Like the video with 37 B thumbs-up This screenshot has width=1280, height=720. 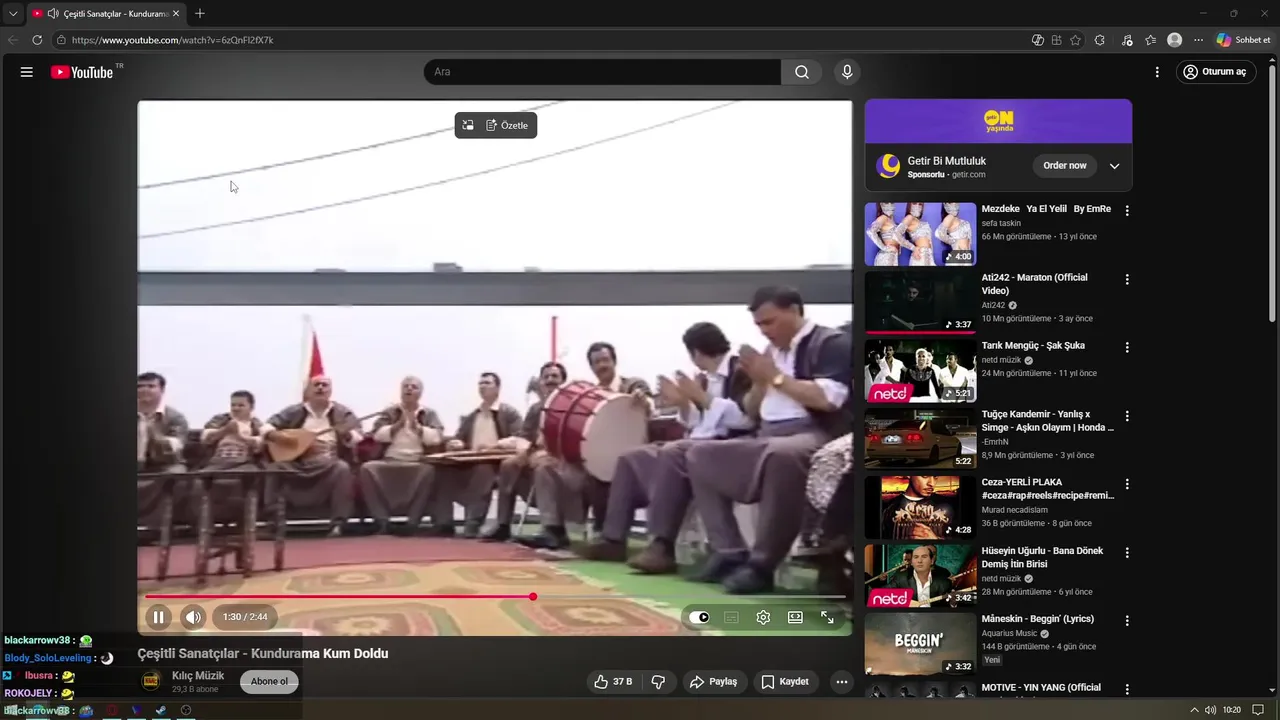(x=613, y=681)
